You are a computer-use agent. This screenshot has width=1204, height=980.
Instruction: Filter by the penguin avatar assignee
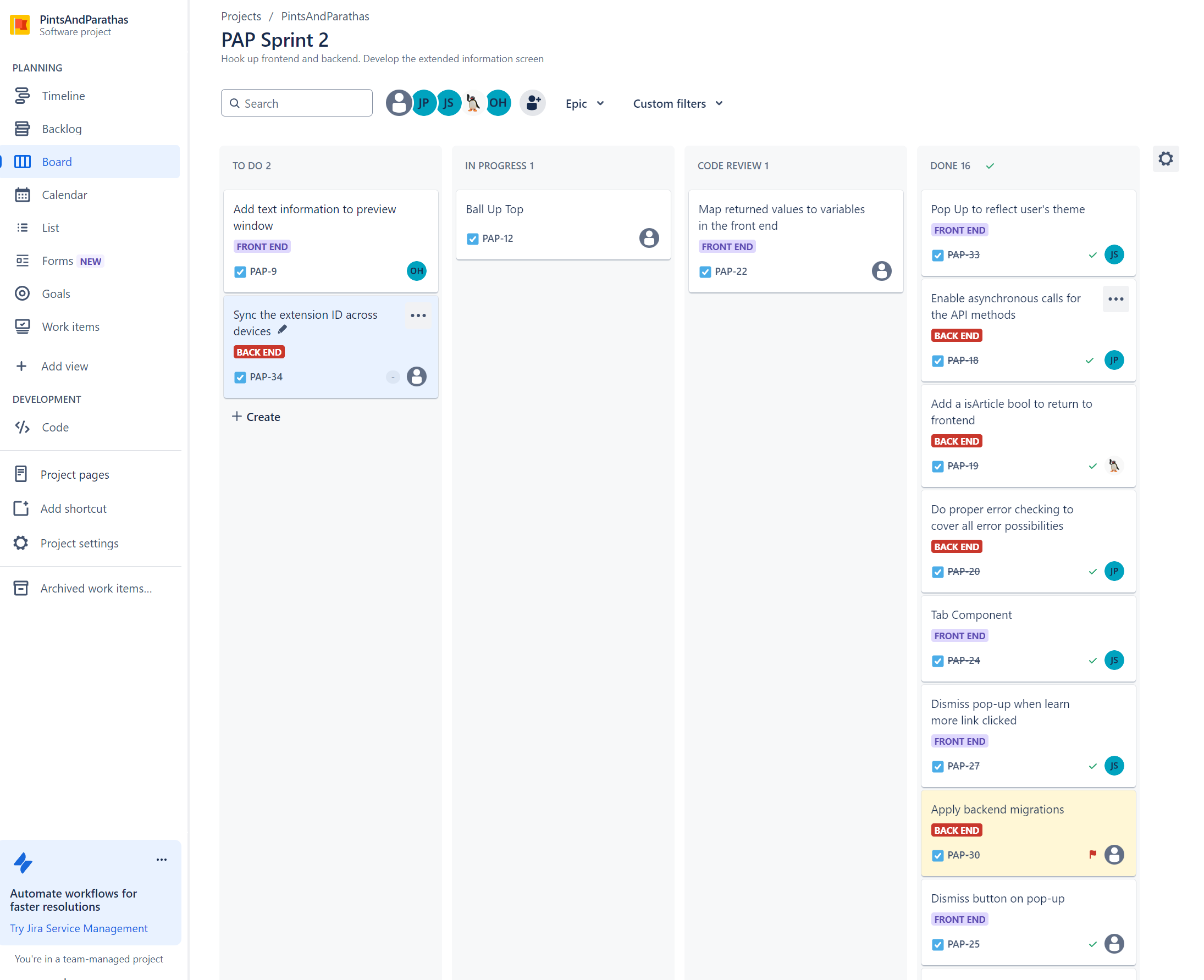coord(473,103)
